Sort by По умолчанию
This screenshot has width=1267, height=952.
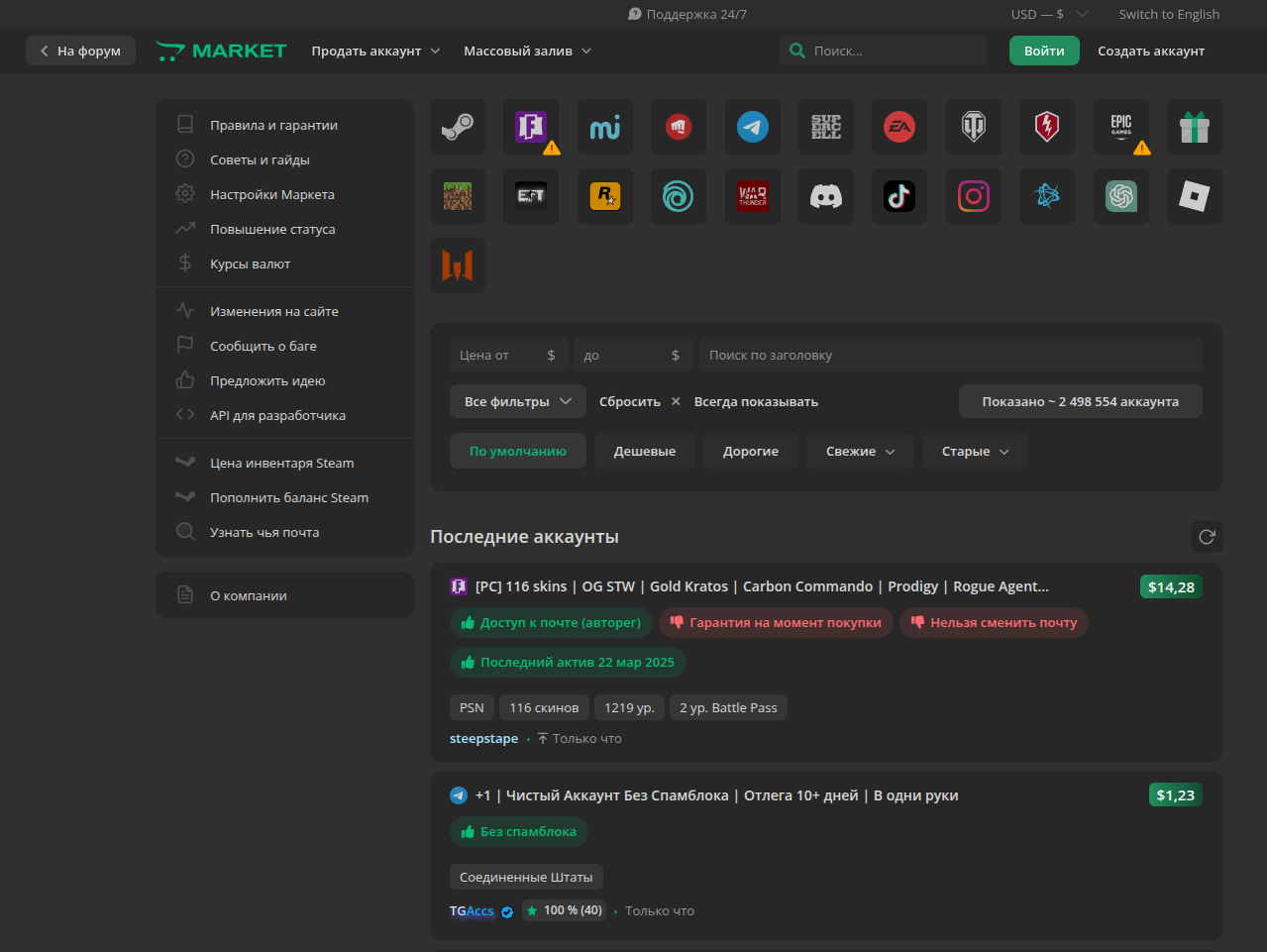pyautogui.click(x=518, y=451)
